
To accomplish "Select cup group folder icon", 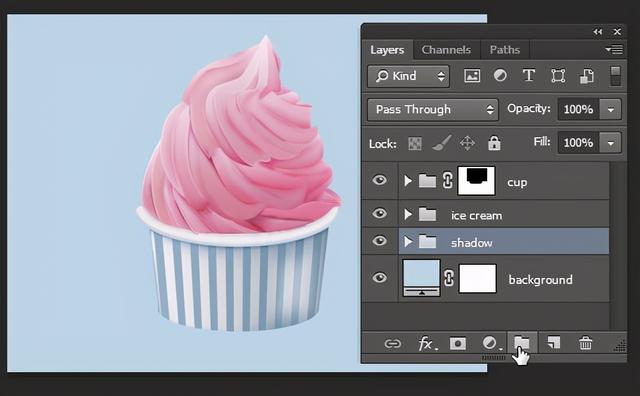I will click(x=427, y=180).
